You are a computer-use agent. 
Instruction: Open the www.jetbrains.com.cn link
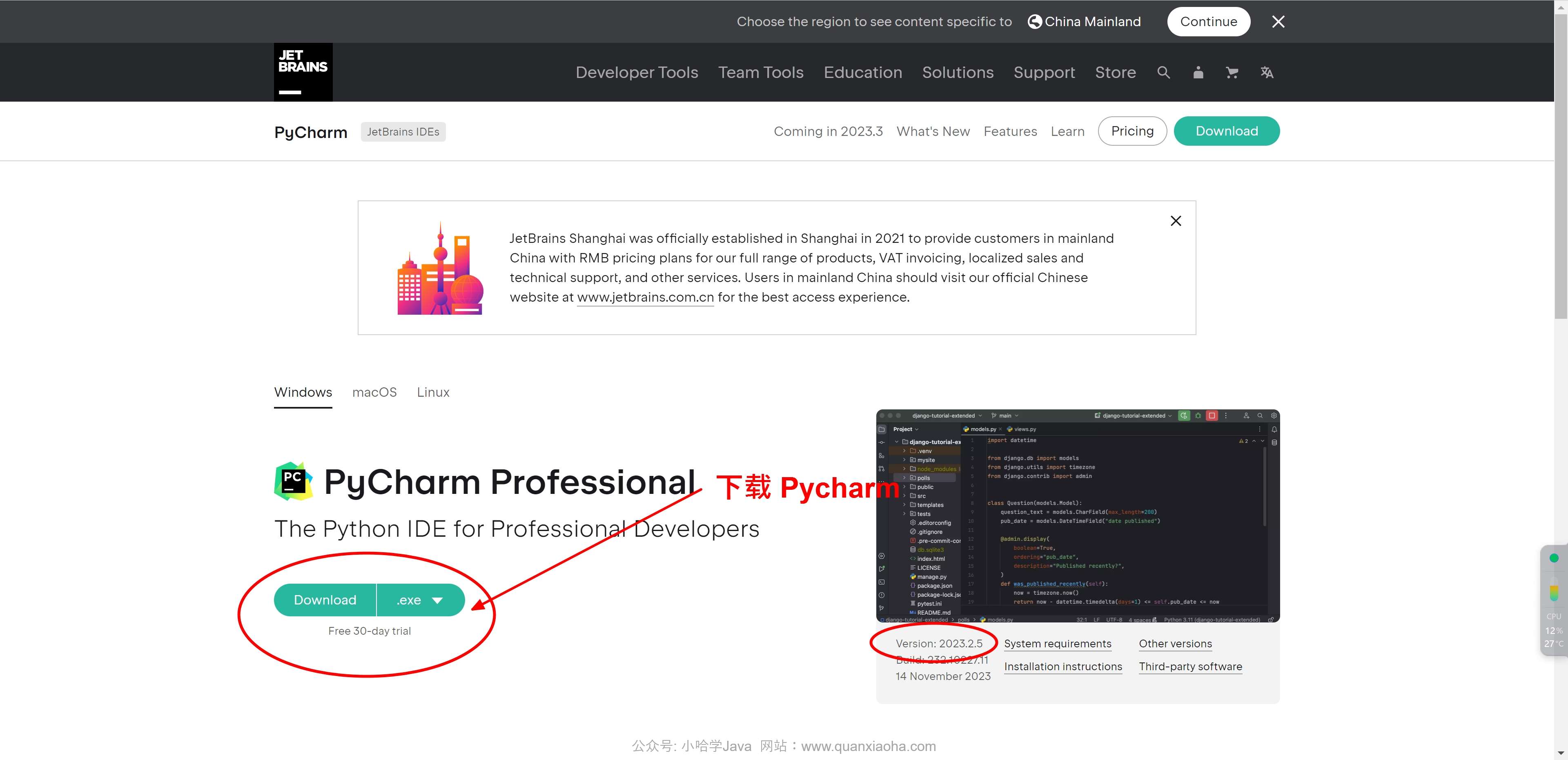point(645,298)
